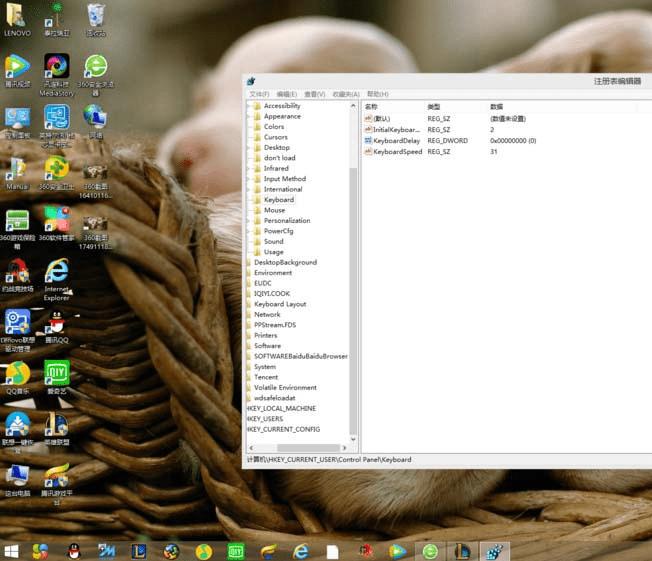Select the Mouse registry key
Image resolution: width=652 pixels, height=561 pixels.
(274, 210)
